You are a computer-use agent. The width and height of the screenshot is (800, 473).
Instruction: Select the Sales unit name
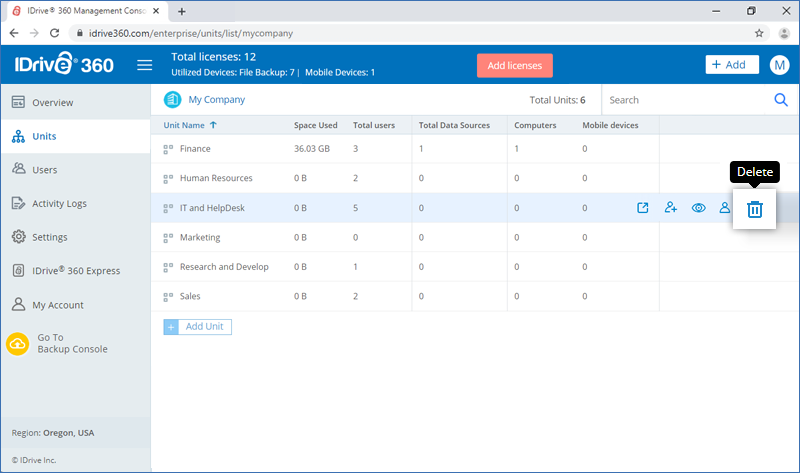(190, 296)
